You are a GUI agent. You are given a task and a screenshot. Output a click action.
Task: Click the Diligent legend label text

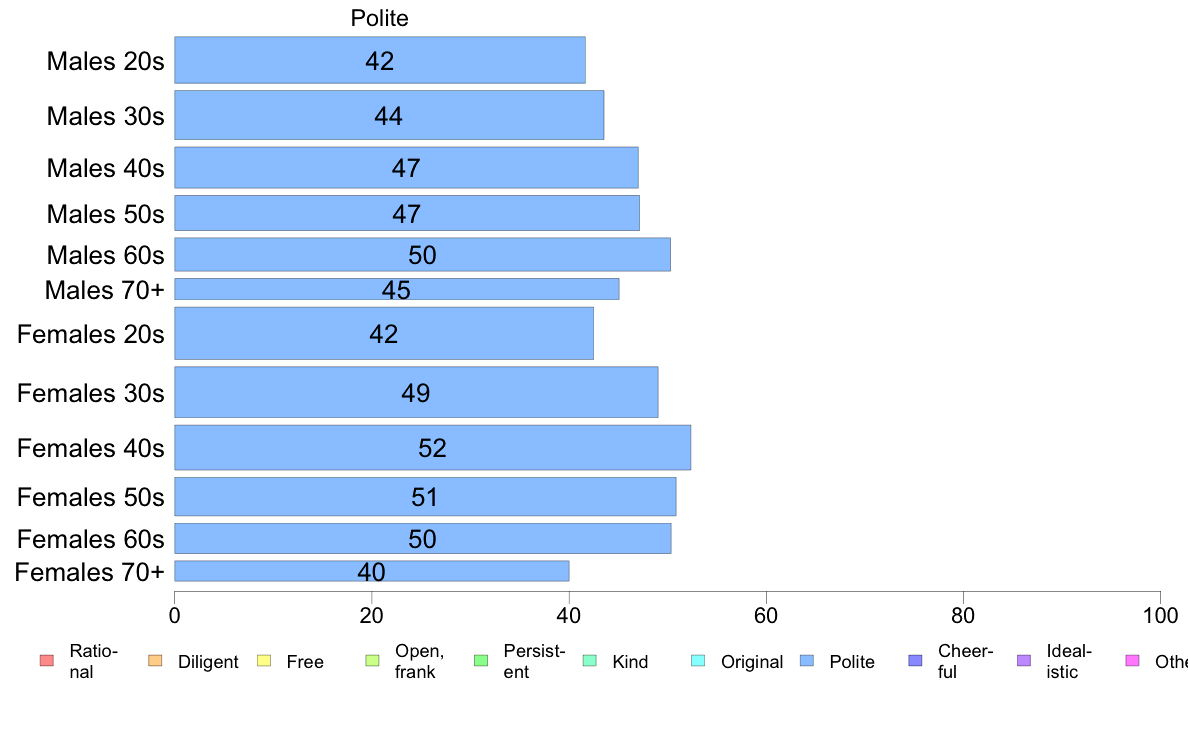208,662
